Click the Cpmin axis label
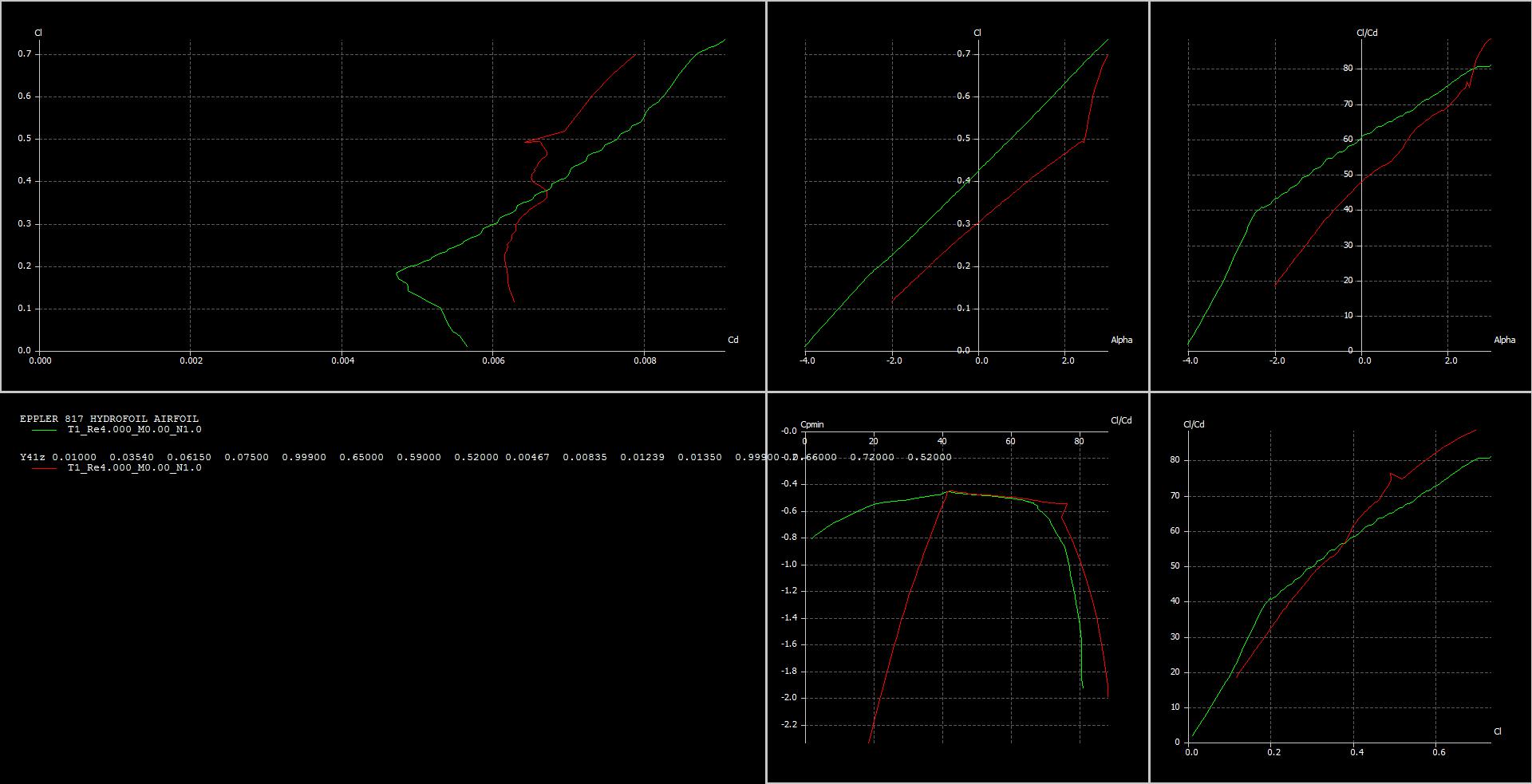 pyautogui.click(x=811, y=424)
